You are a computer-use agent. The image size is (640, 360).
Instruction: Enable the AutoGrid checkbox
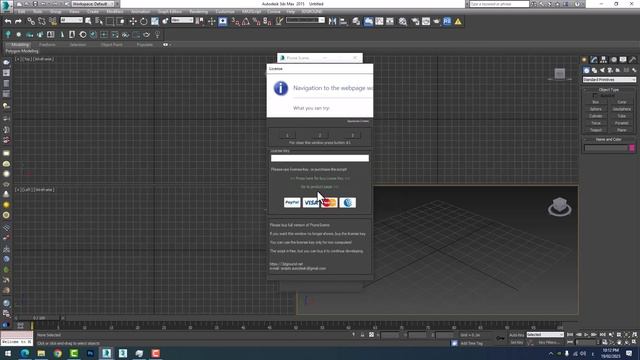[594, 96]
